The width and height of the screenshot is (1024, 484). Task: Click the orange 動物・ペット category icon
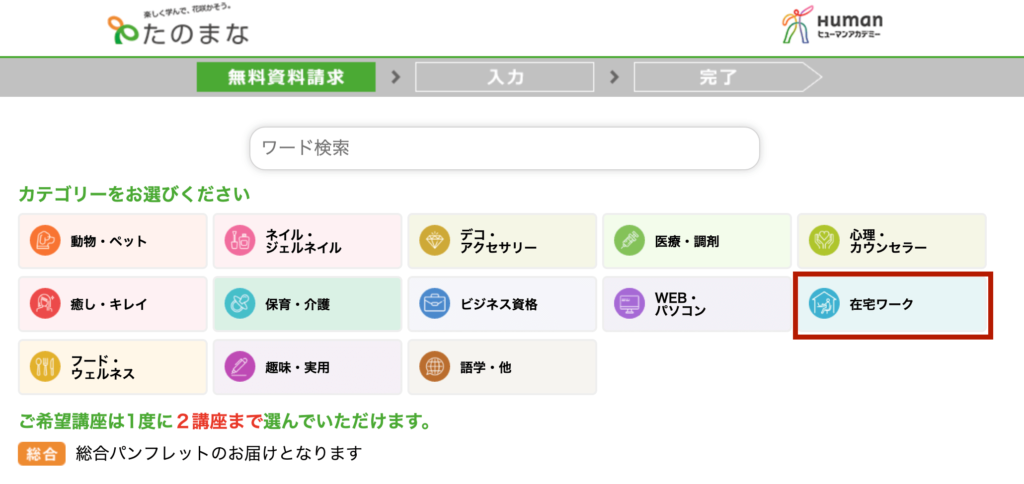click(44, 241)
